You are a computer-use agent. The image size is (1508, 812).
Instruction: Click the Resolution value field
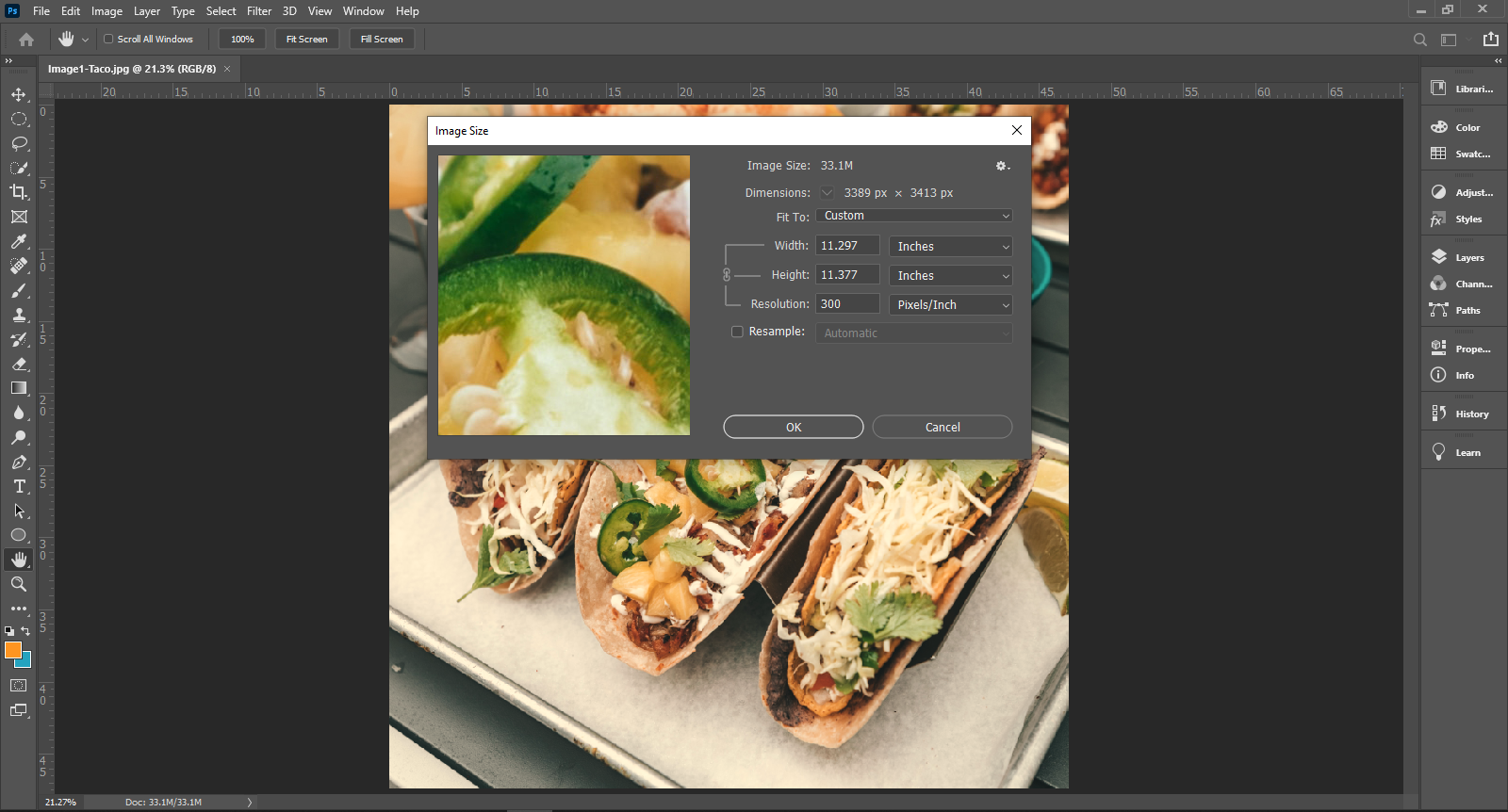tap(847, 304)
